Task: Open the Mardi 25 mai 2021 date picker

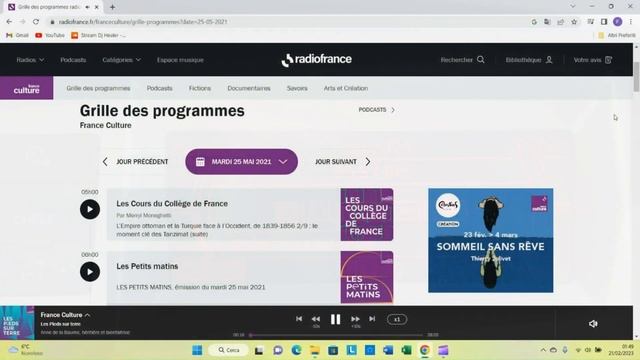Action: coord(241,162)
